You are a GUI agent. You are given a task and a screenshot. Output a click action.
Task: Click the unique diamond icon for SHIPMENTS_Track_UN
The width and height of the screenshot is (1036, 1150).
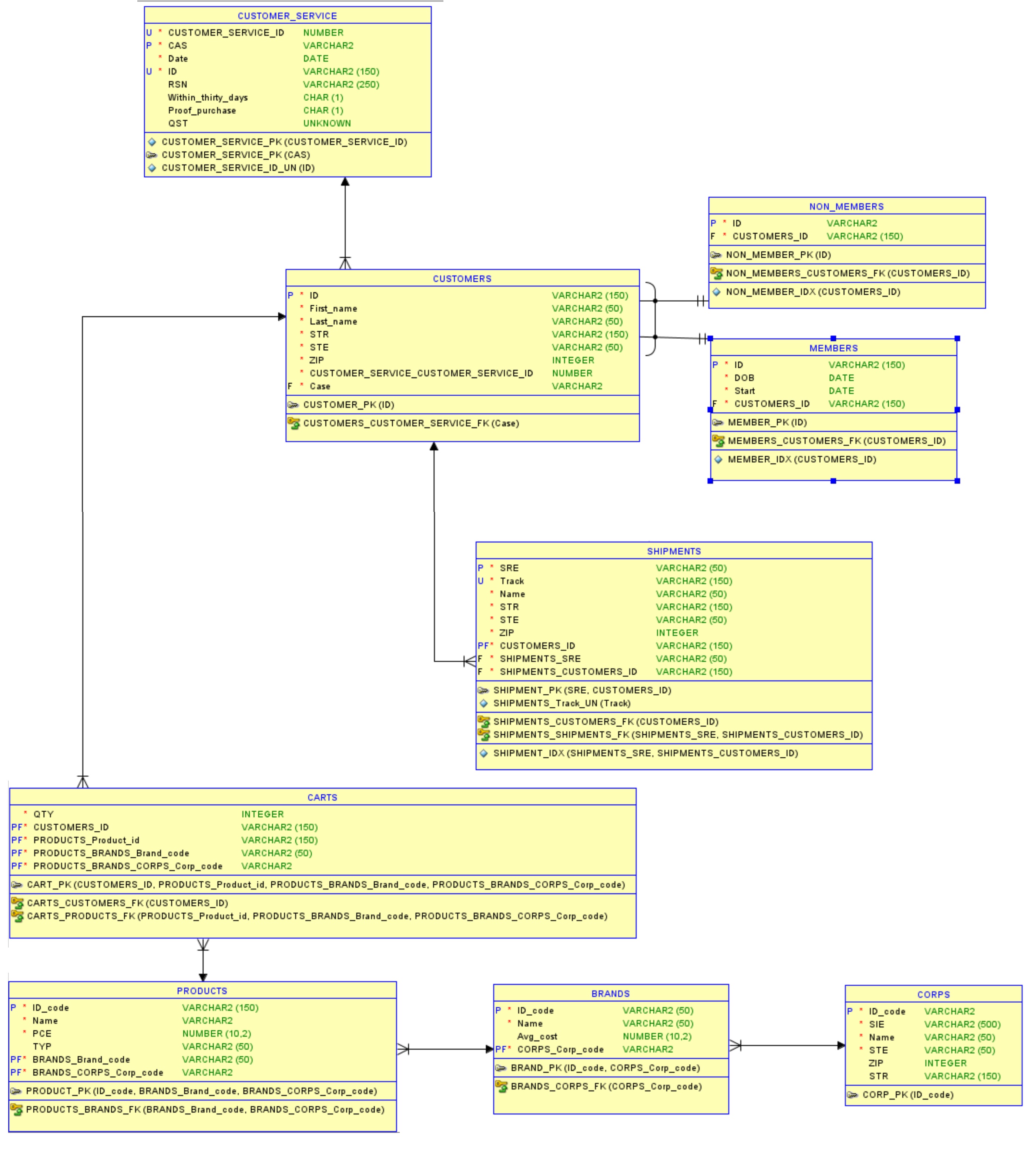[484, 704]
